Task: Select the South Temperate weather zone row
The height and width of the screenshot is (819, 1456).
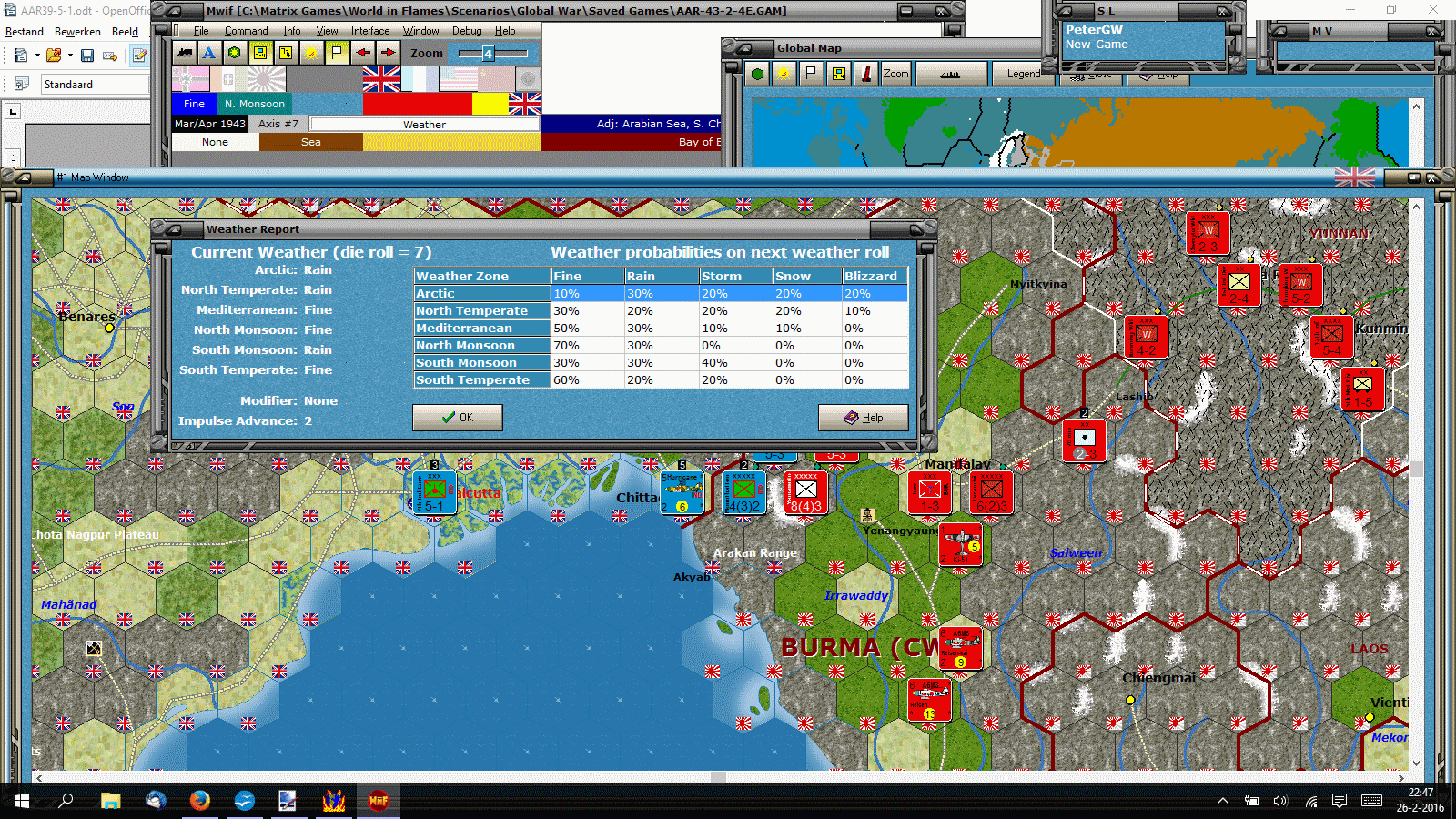Action: click(x=661, y=379)
